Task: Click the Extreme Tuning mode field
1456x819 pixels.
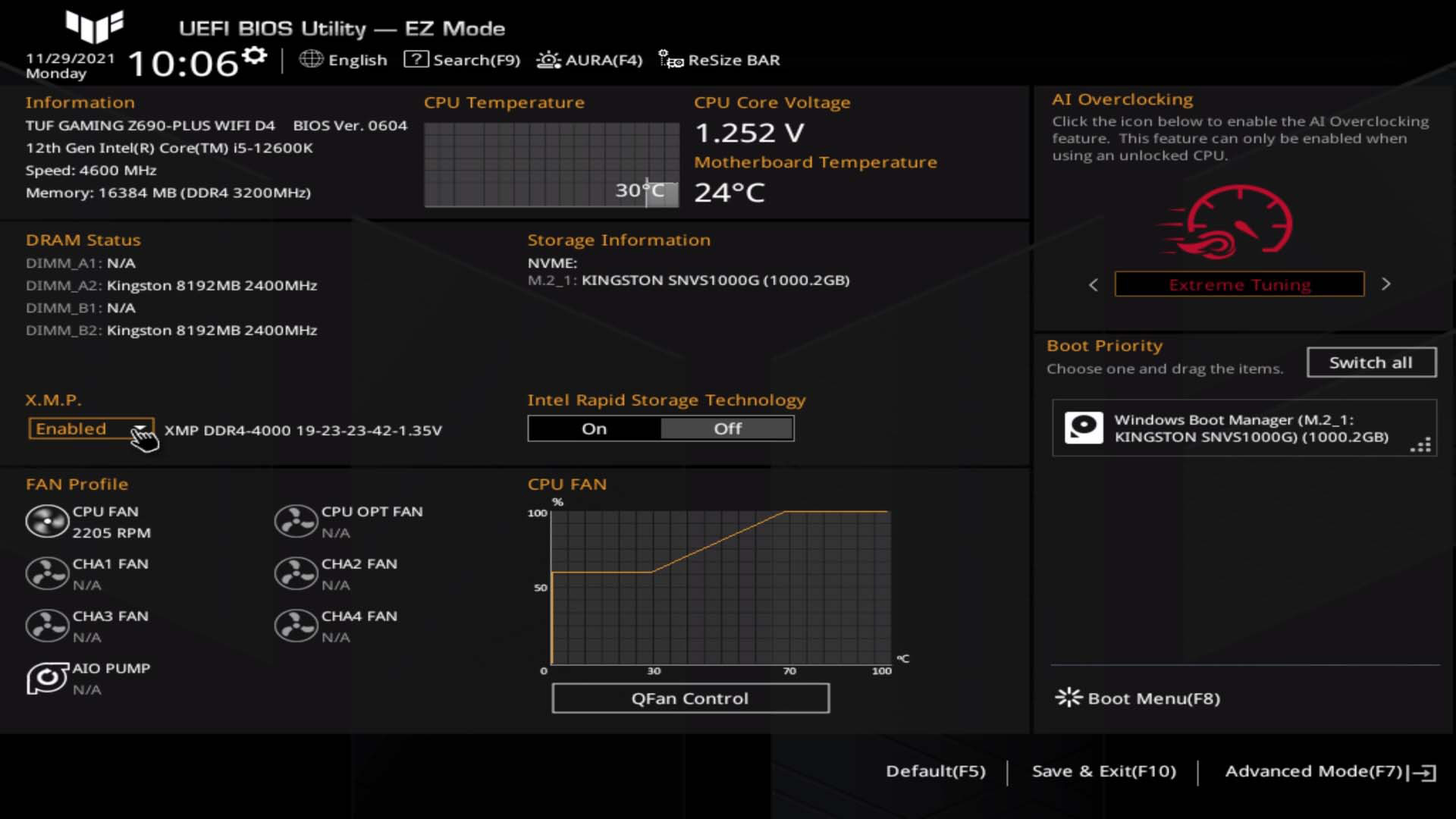Action: [1239, 284]
